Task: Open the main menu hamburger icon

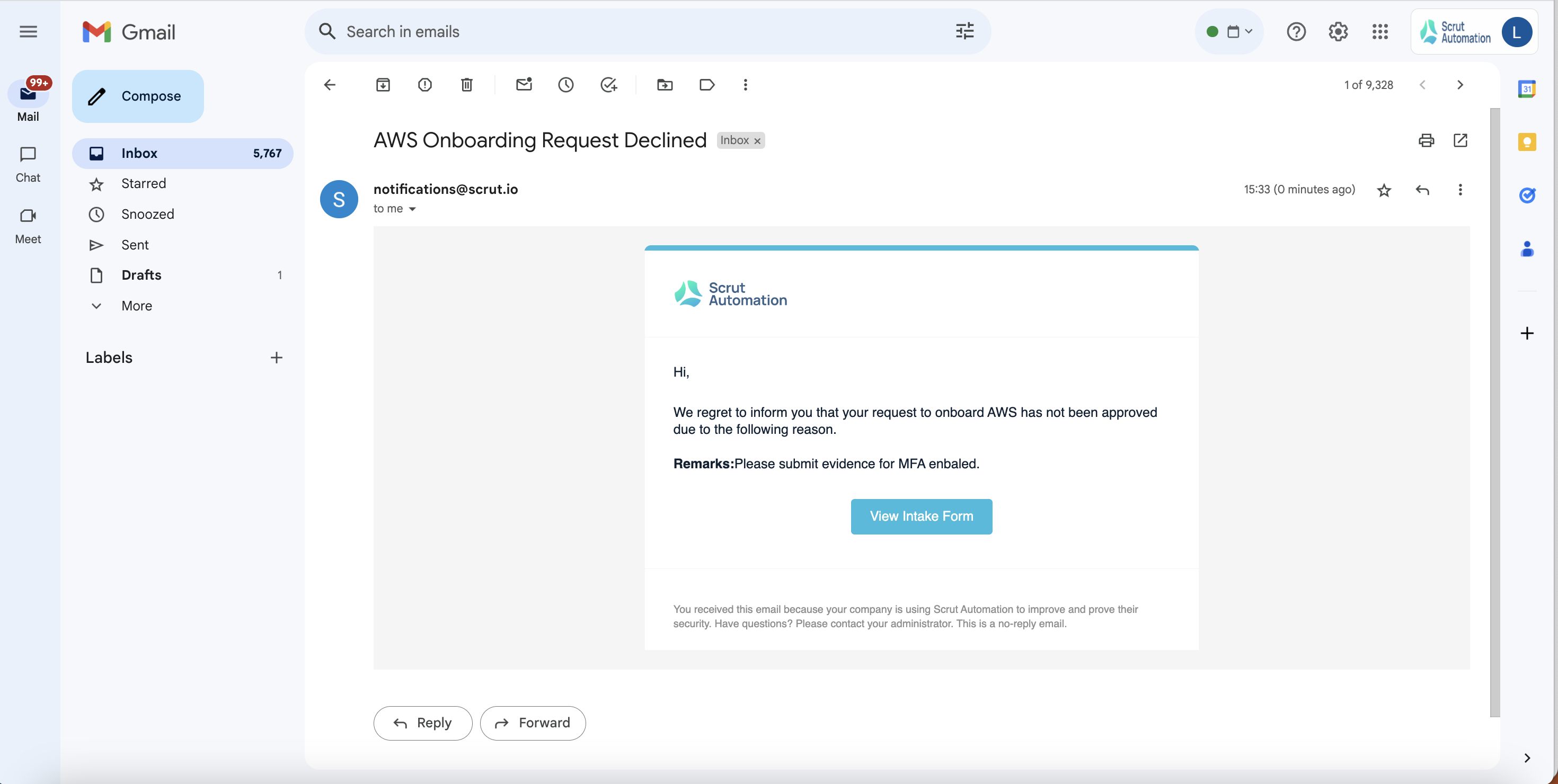Action: (x=29, y=31)
